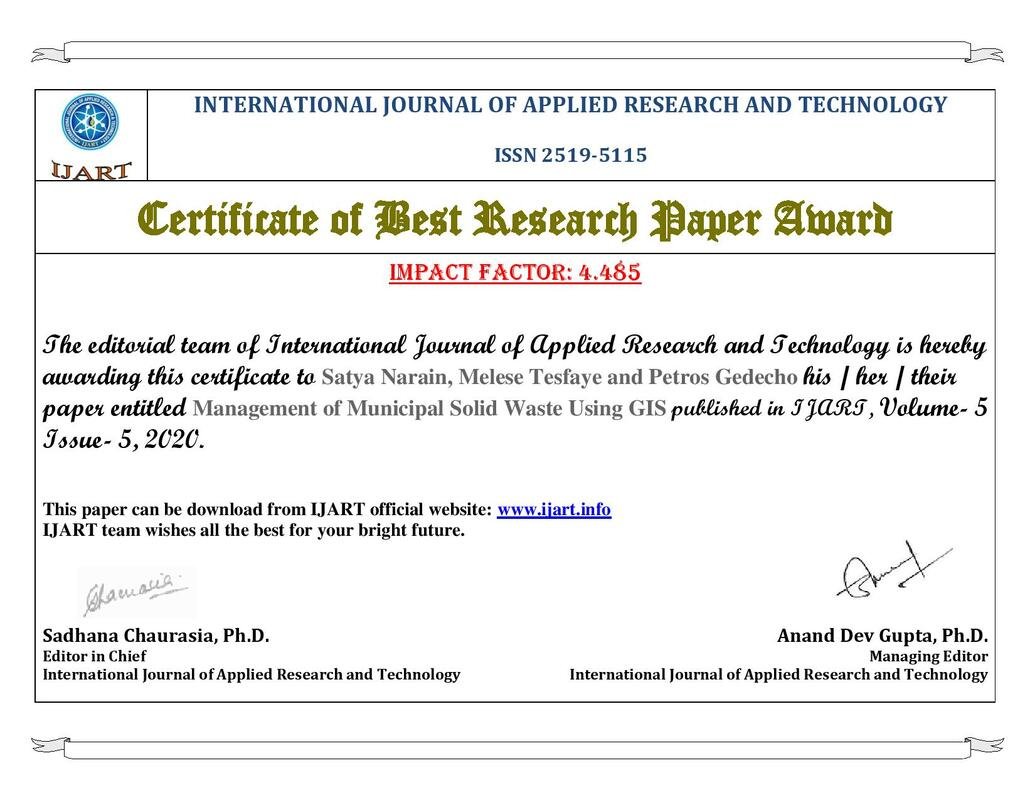The height and width of the screenshot is (800, 1035).
Task: Click the ISSN 2519-5115 text
Action: tap(570, 156)
